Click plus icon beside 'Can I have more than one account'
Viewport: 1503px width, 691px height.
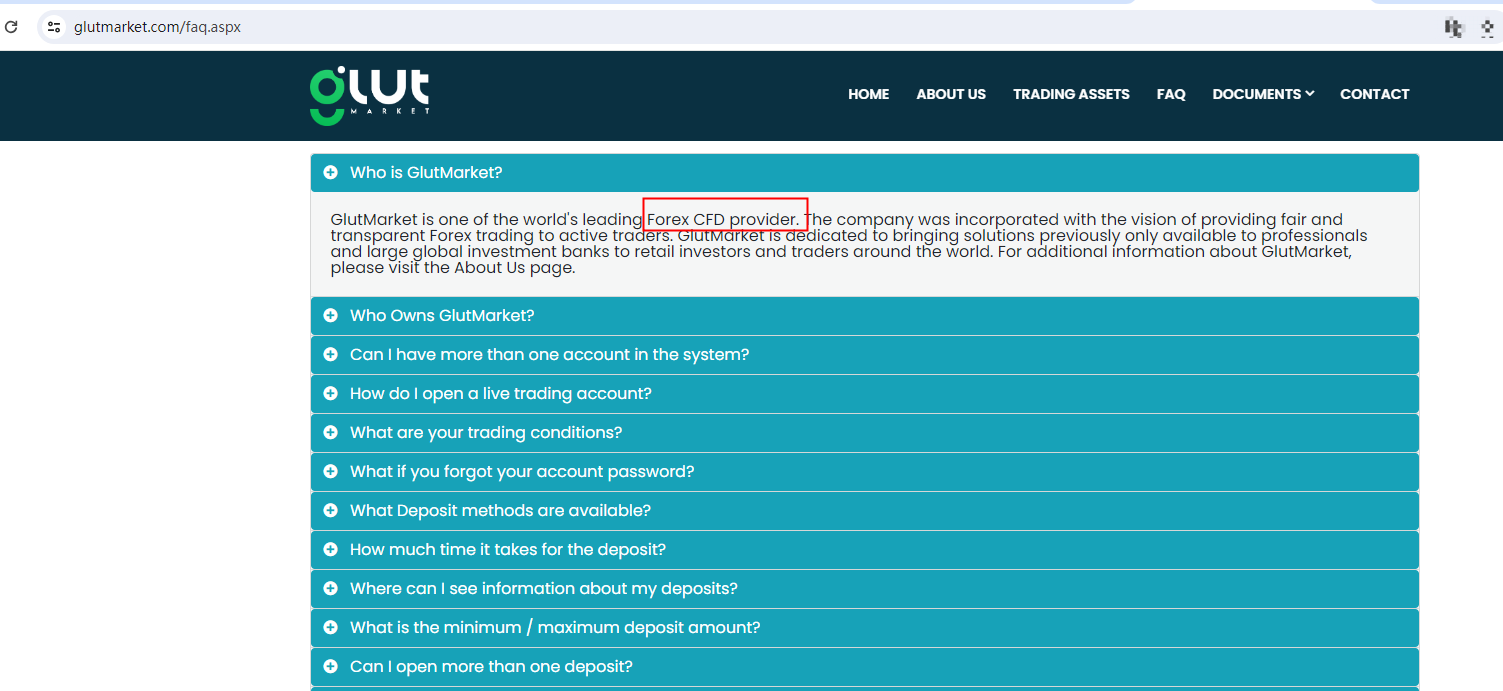click(331, 355)
